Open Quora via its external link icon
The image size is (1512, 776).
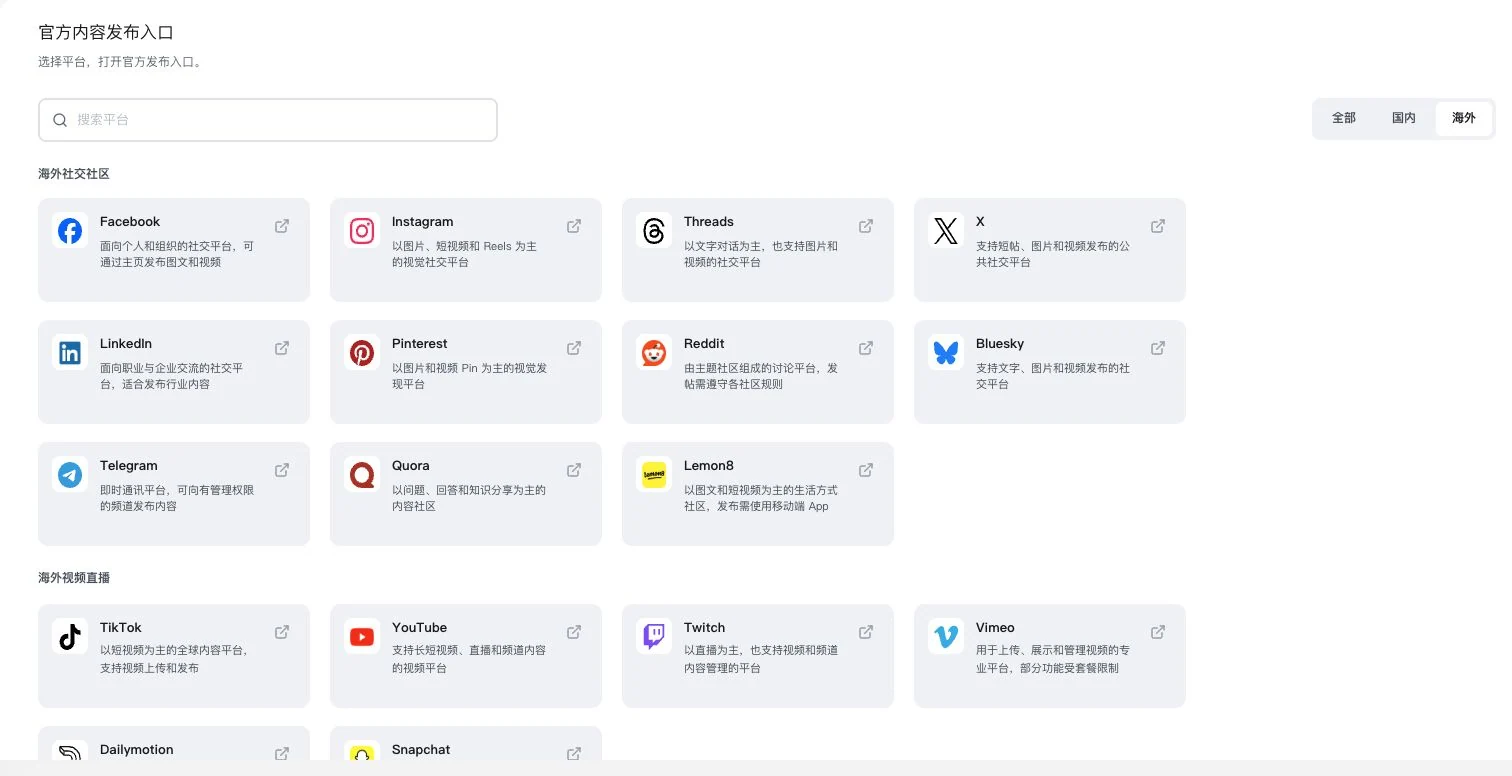coord(574,470)
